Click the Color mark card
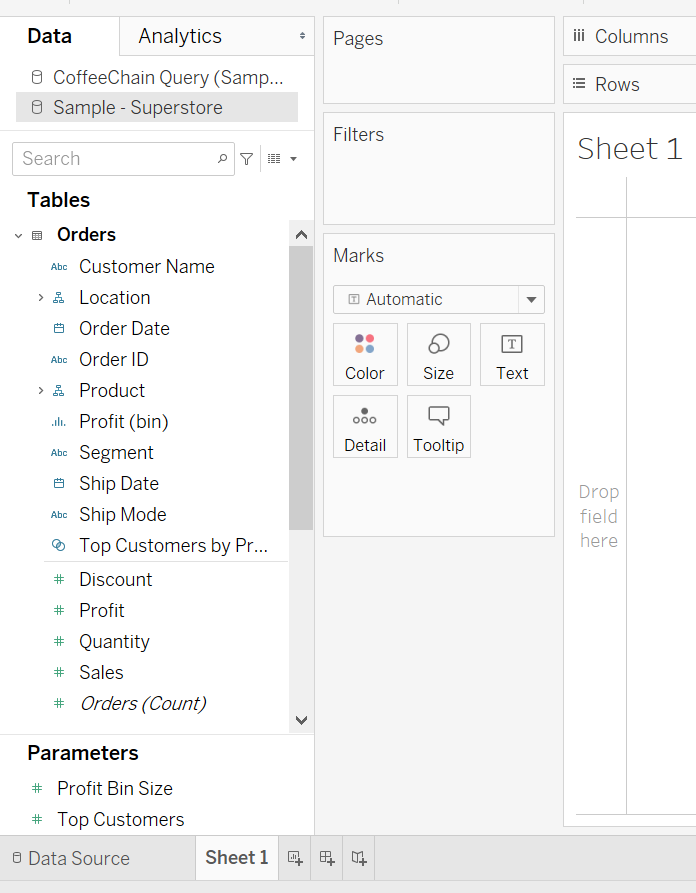 [365, 354]
